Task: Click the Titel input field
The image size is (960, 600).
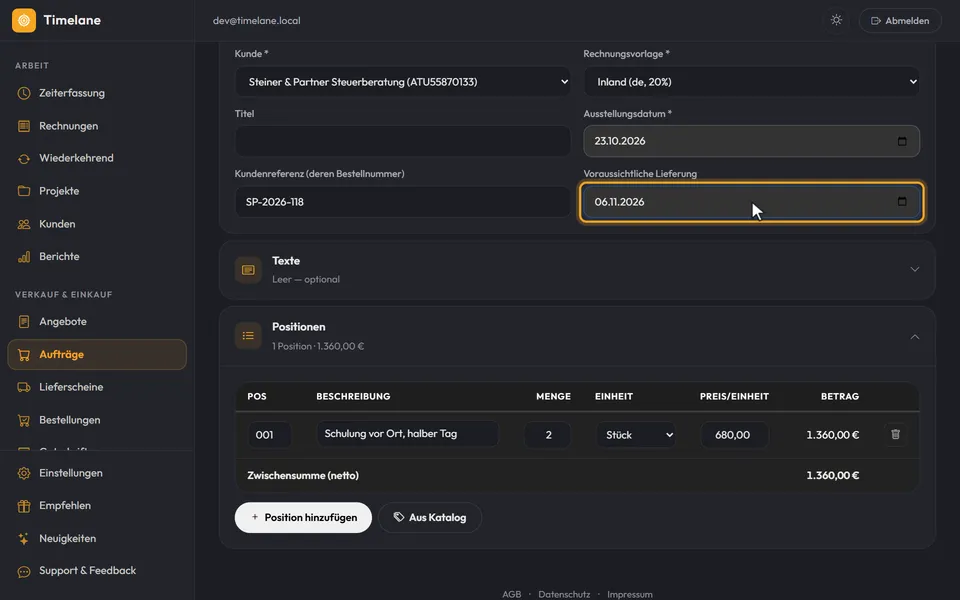Action: pos(402,141)
